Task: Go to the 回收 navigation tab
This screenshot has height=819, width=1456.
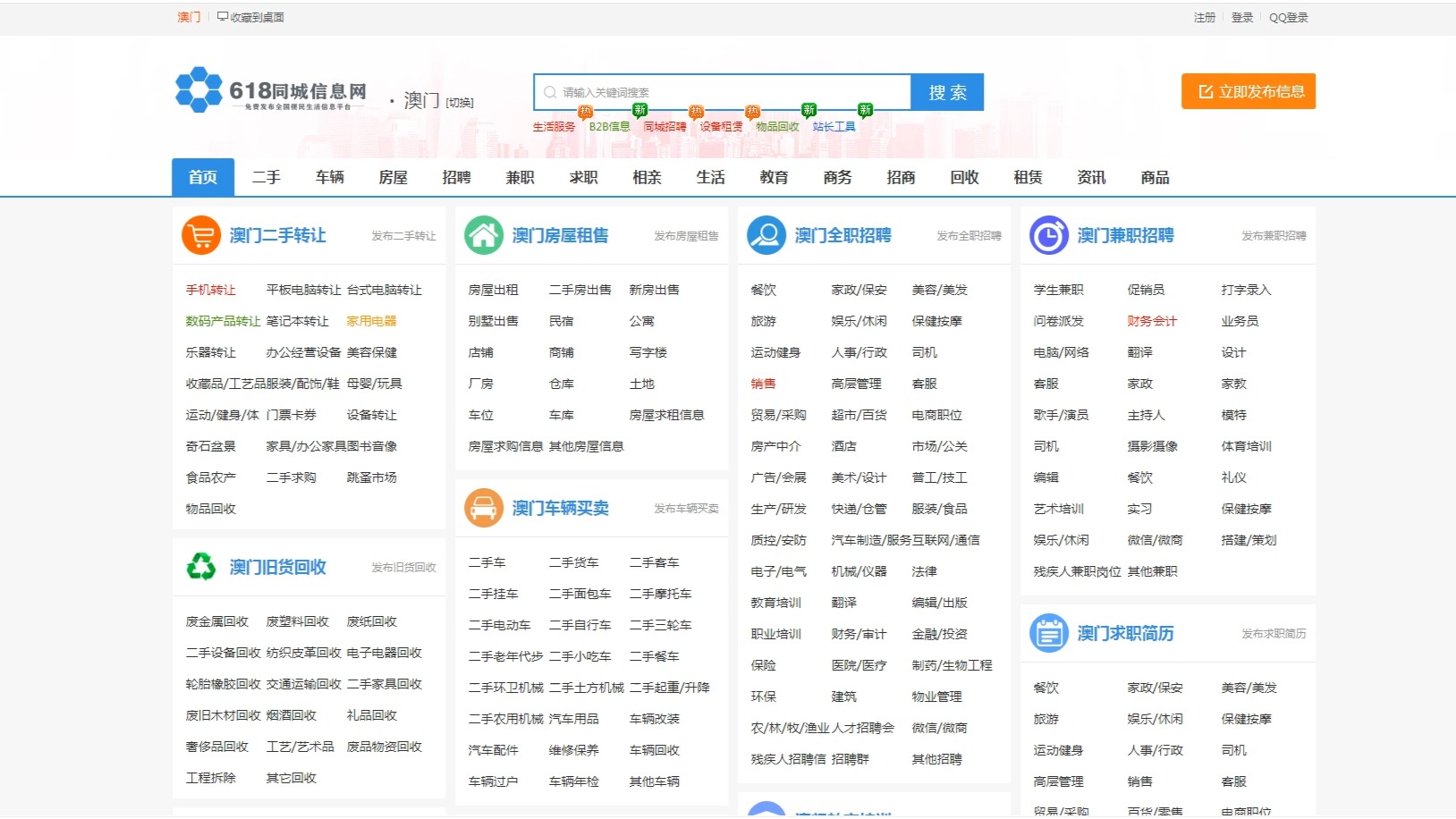Action: pos(965,177)
